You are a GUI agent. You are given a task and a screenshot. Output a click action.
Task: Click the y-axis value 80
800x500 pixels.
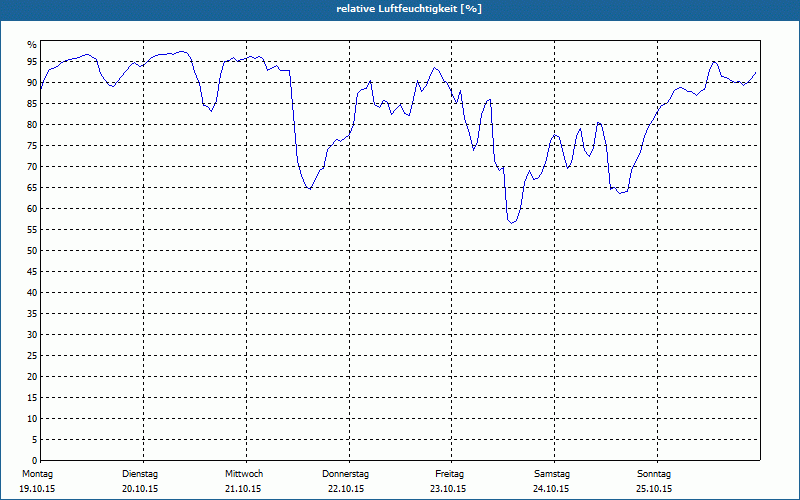point(32,124)
